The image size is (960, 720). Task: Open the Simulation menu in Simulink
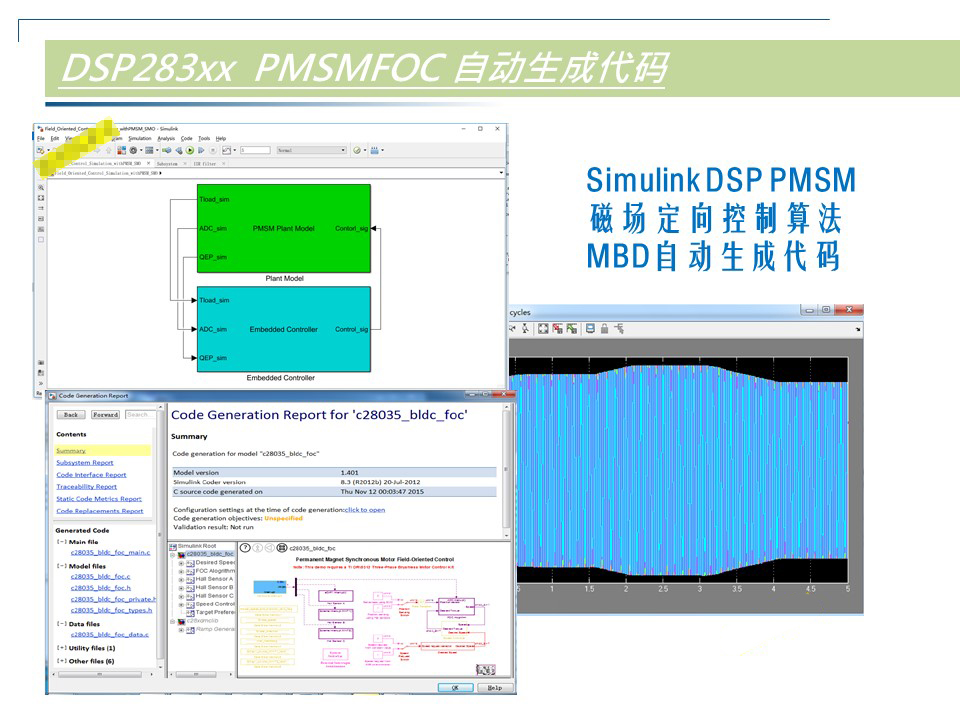pos(140,138)
